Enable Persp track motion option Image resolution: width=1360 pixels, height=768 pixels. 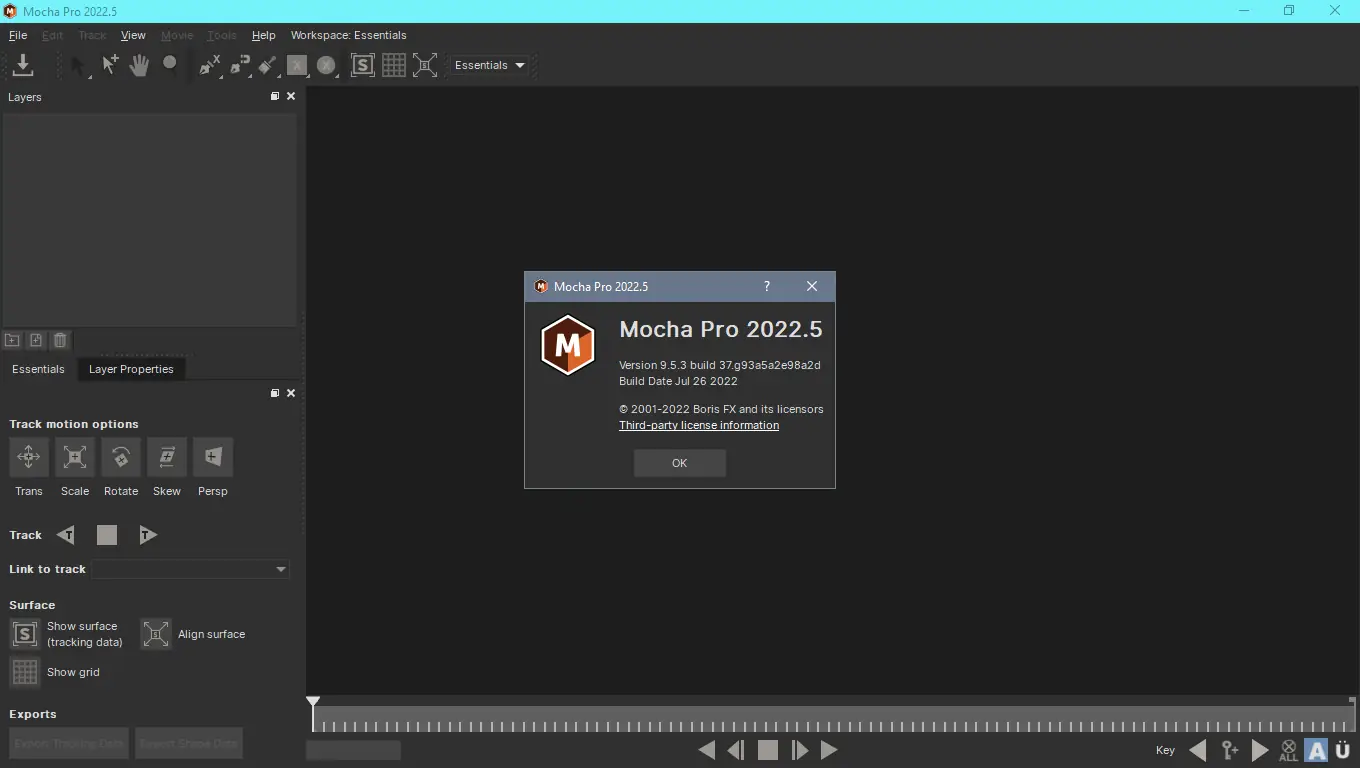pyautogui.click(x=213, y=457)
